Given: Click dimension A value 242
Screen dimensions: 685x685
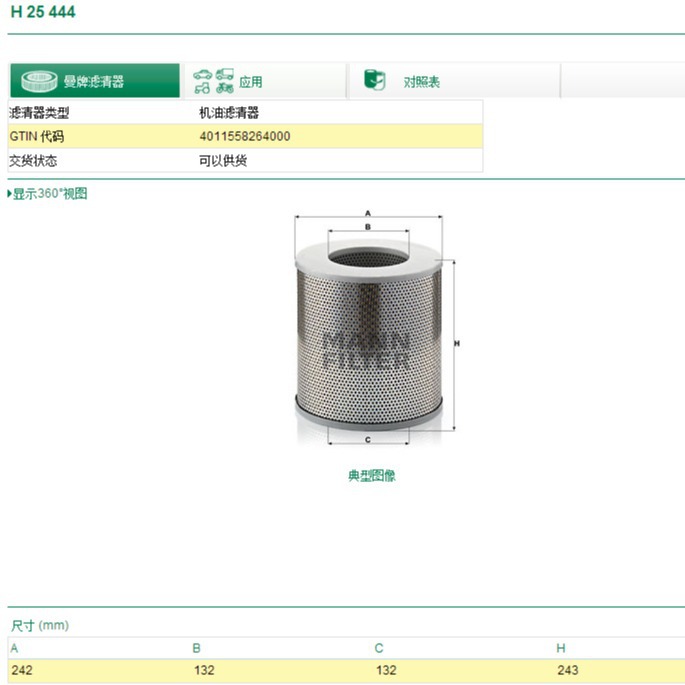Looking at the screenshot, I should 22,670.
